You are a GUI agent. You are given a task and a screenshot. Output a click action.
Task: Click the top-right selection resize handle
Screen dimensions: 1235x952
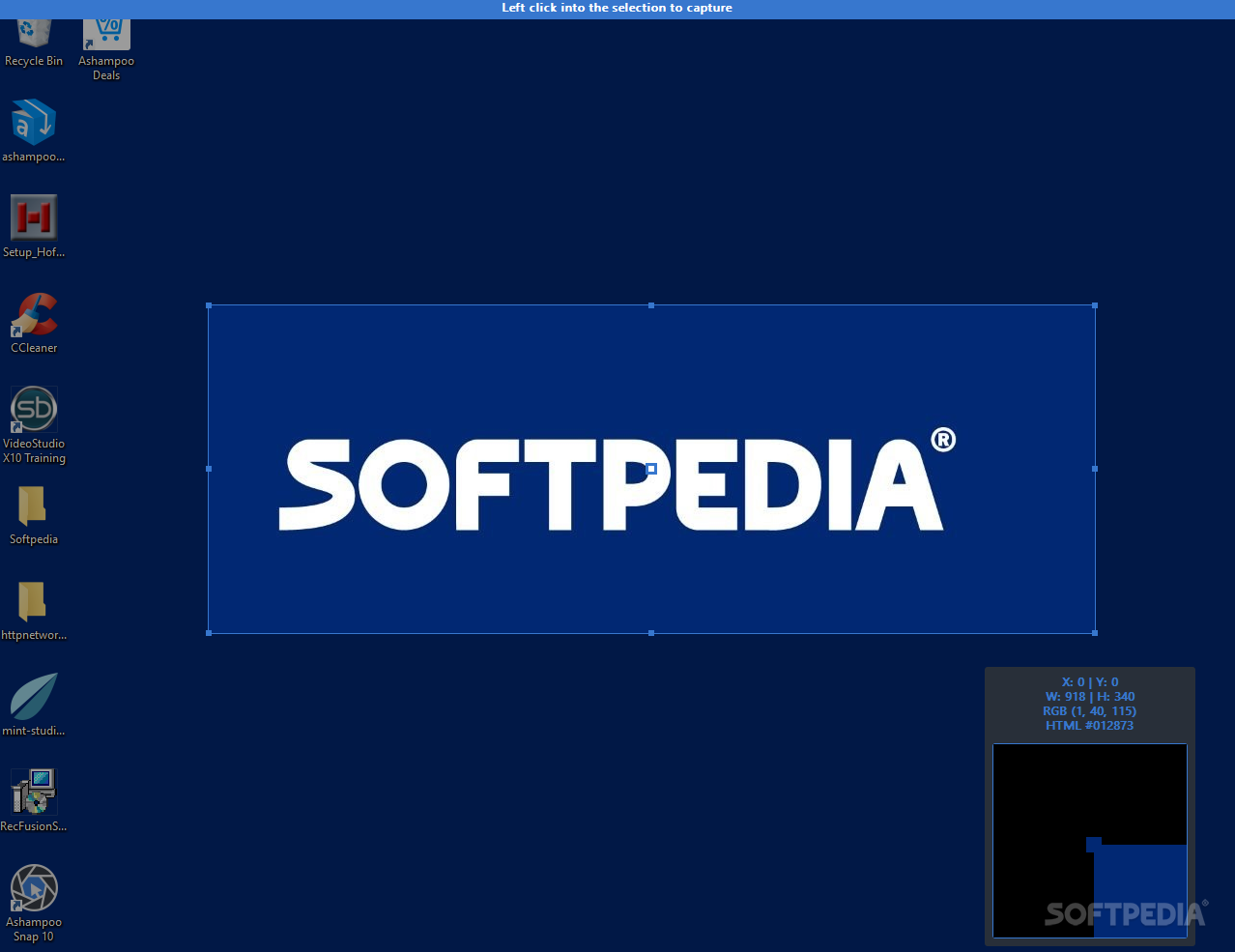(1095, 305)
